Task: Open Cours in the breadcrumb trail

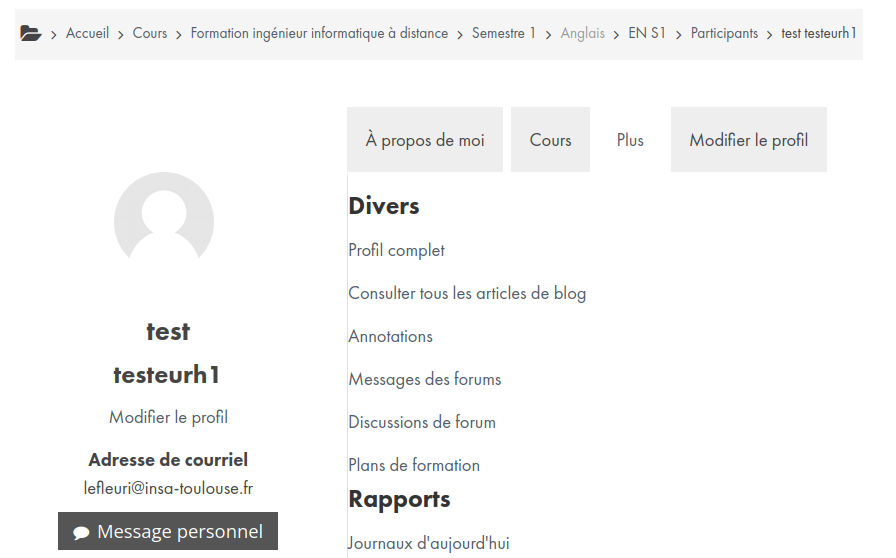Action: click(150, 33)
